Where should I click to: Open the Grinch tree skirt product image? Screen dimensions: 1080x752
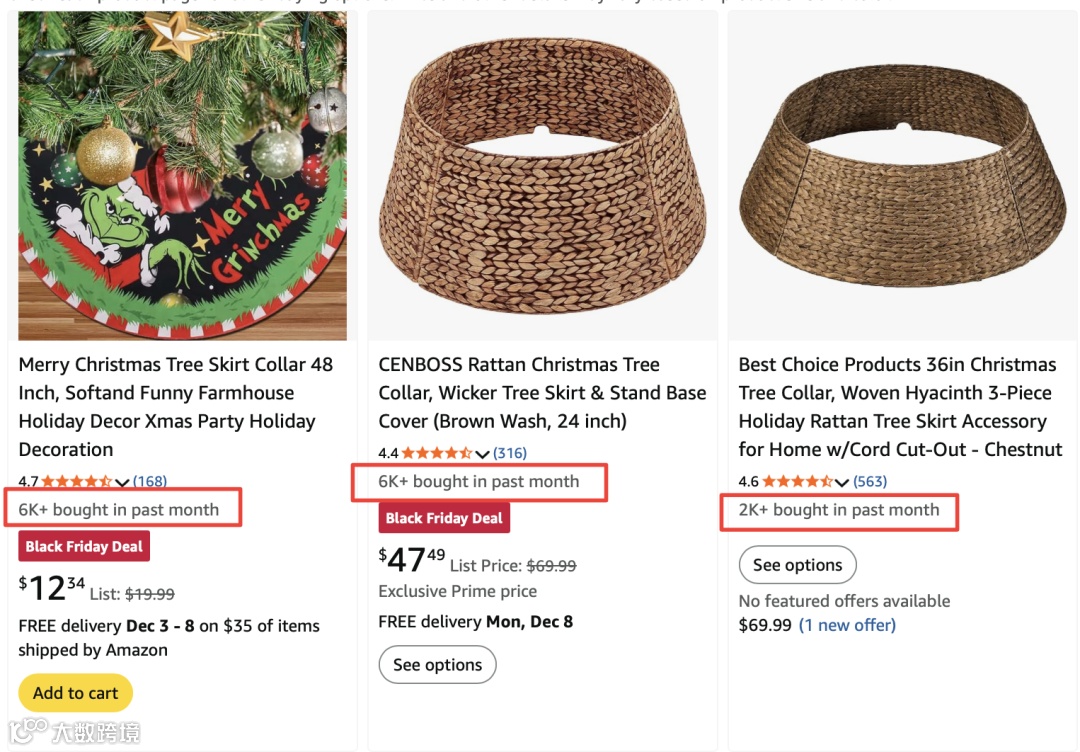tap(183, 175)
